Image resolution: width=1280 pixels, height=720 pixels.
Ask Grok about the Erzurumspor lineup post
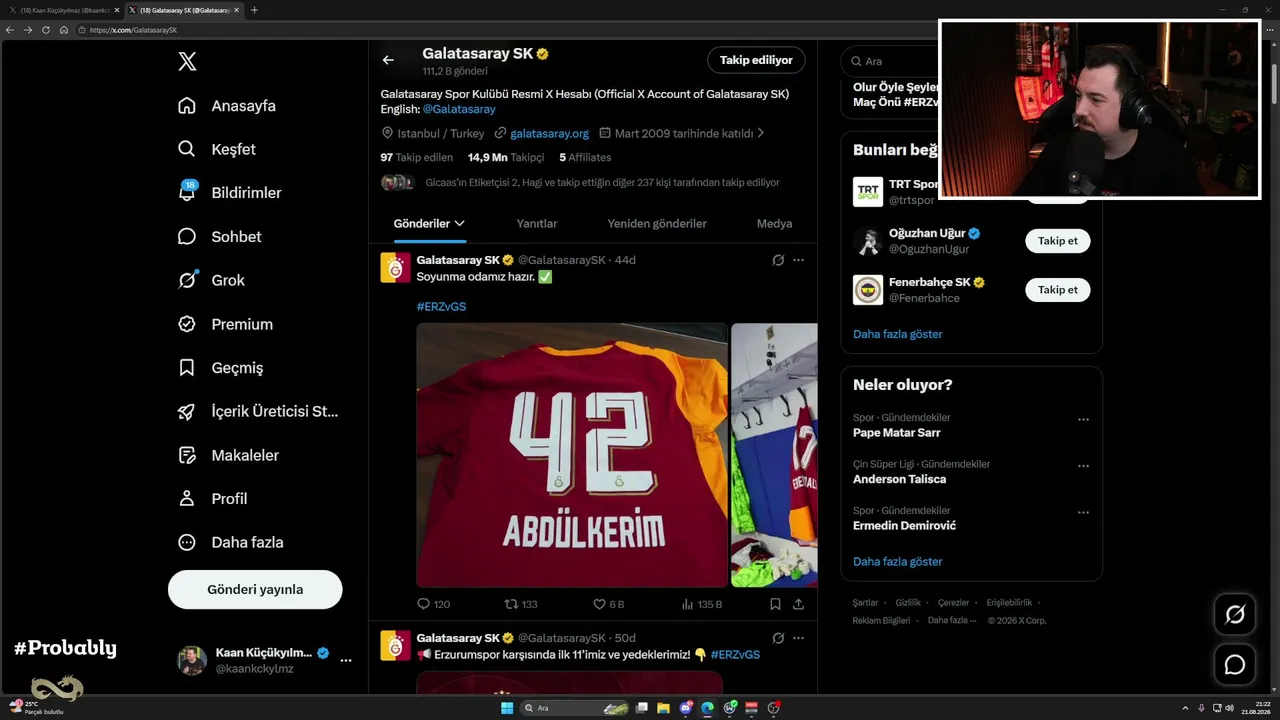coord(778,638)
